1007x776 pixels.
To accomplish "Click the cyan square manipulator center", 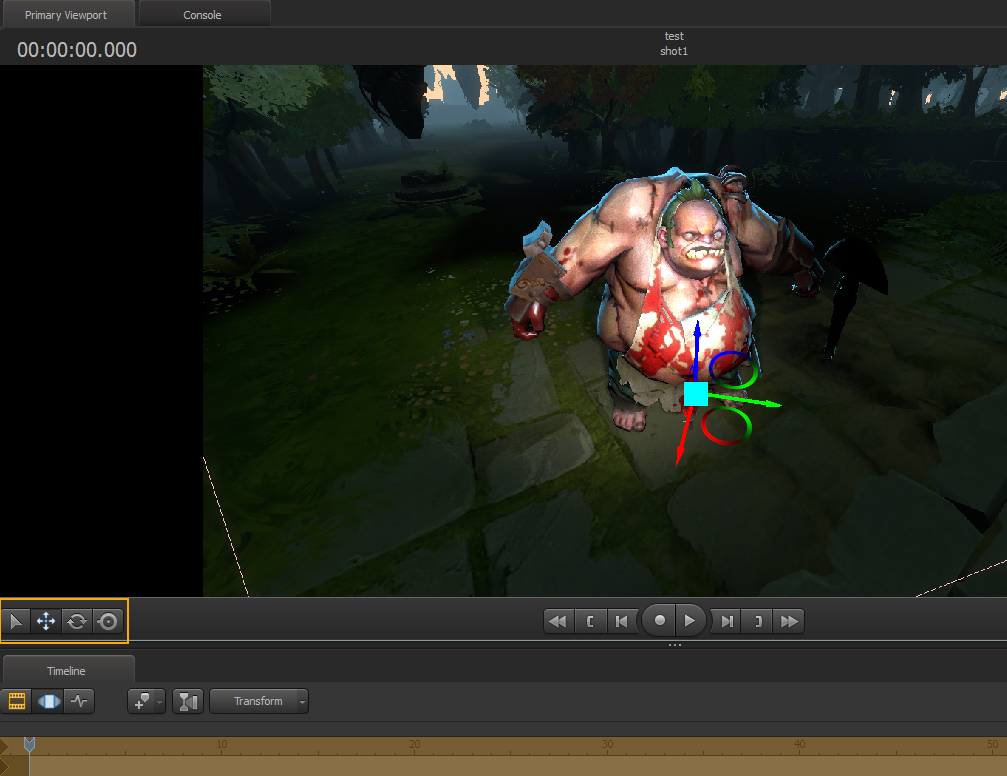I will pos(696,394).
